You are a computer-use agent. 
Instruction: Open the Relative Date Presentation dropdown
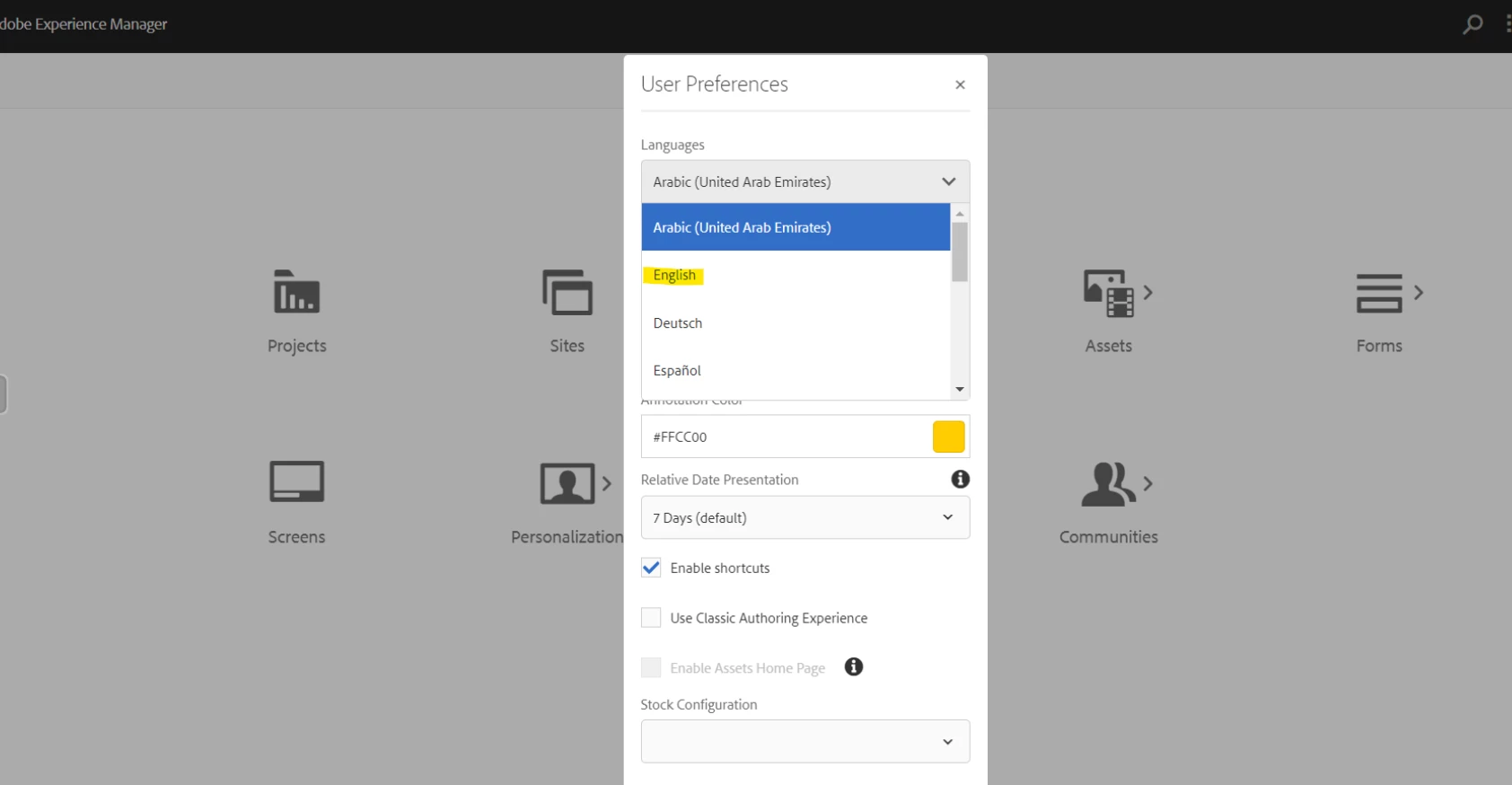point(805,517)
